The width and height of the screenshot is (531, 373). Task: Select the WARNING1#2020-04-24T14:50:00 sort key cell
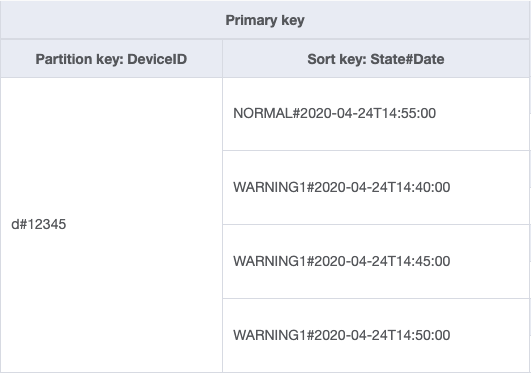(x=376, y=335)
